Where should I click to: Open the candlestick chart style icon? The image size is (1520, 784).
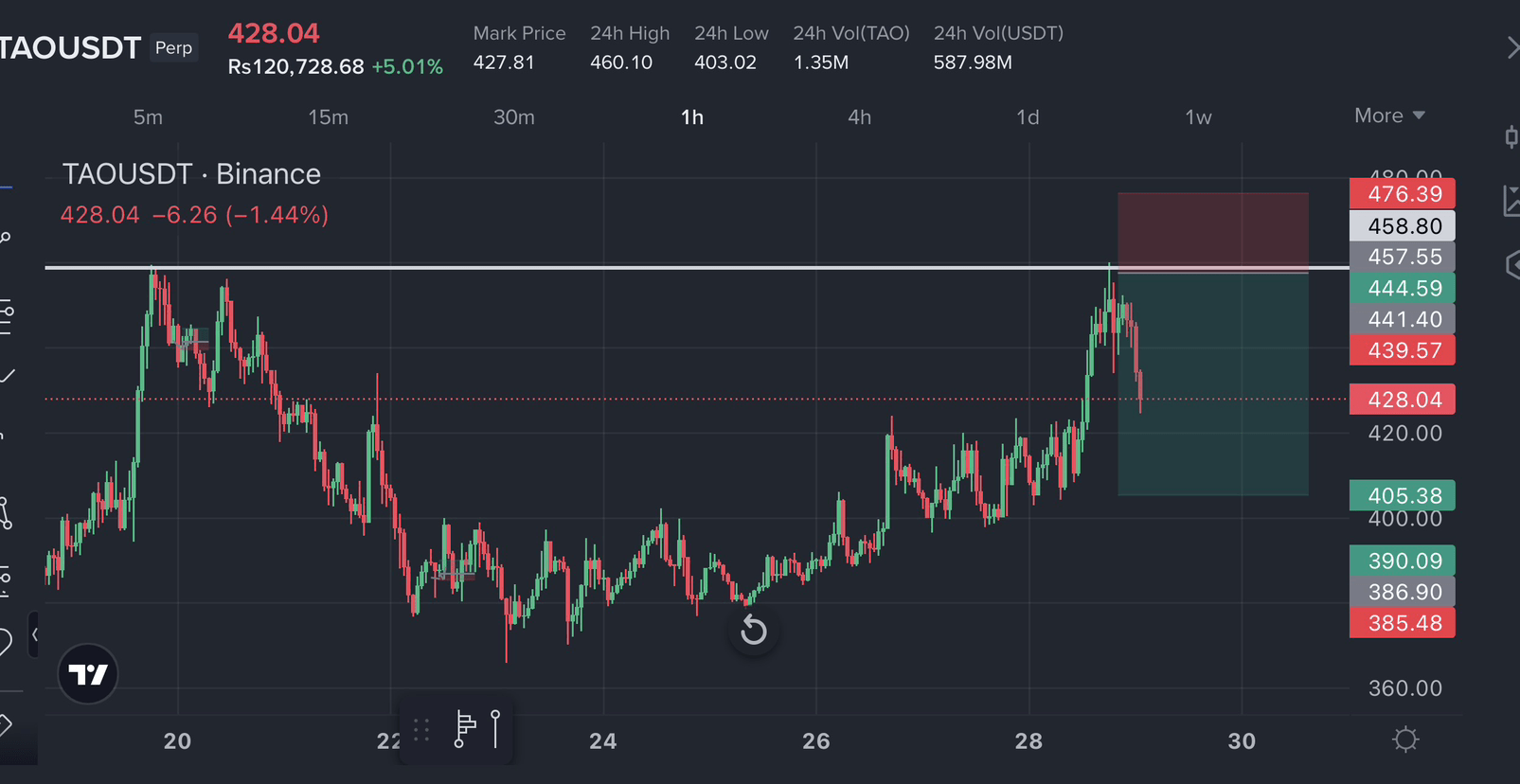[1511, 137]
